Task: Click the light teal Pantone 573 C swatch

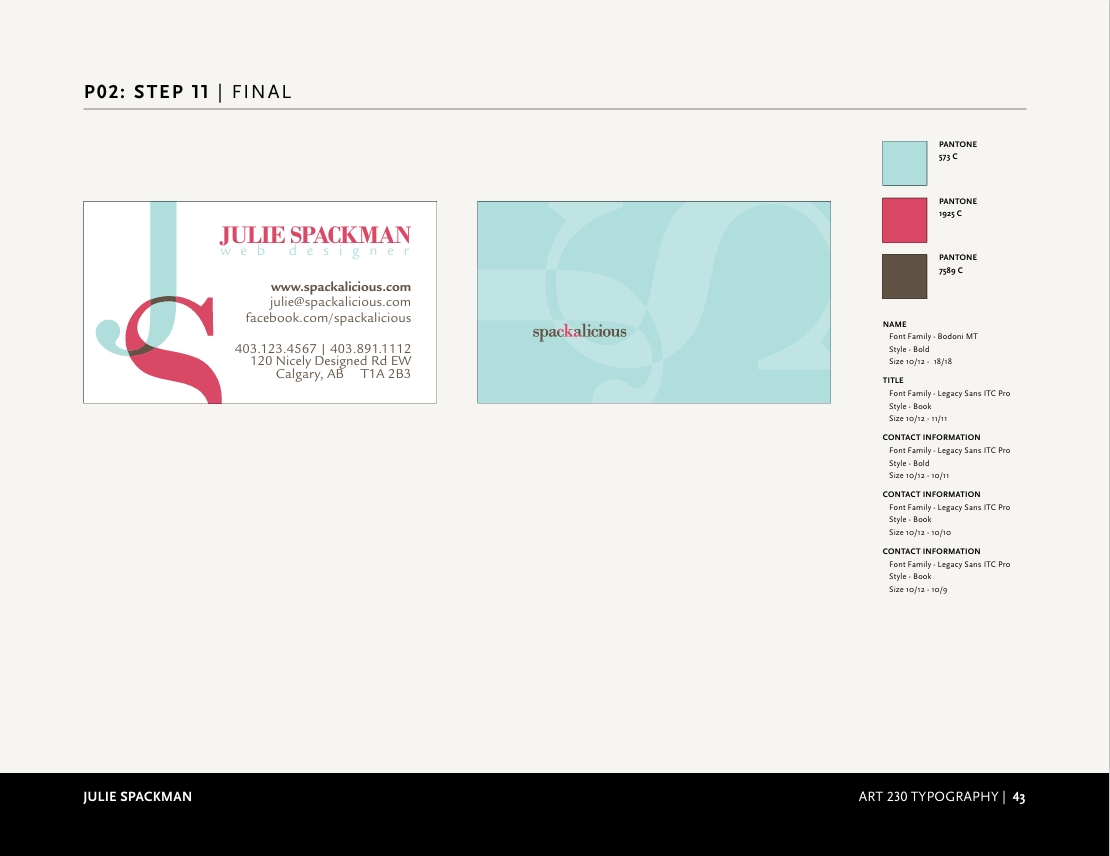Action: (x=904, y=163)
